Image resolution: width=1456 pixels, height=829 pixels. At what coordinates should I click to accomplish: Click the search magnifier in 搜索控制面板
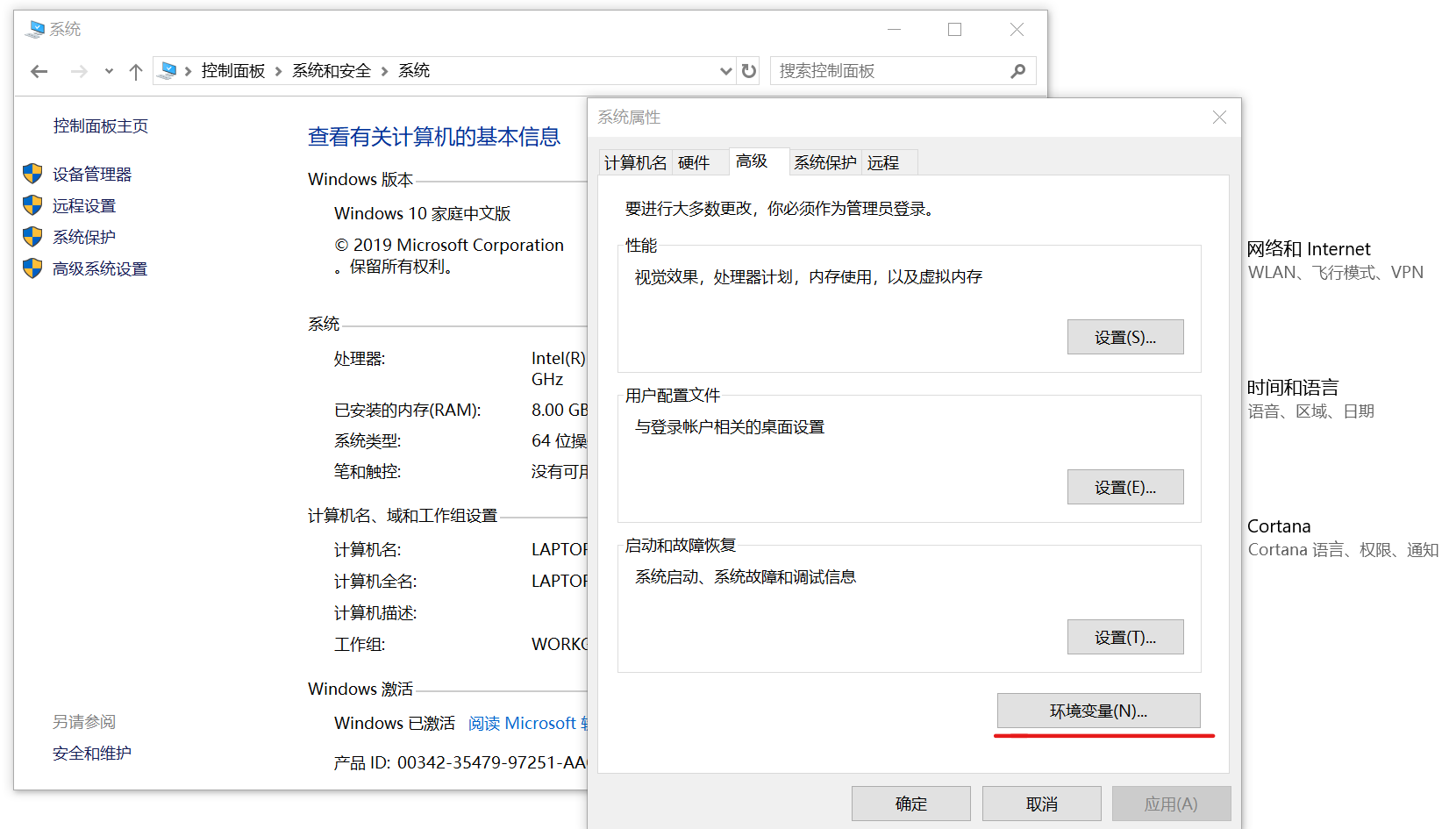pos(1017,71)
